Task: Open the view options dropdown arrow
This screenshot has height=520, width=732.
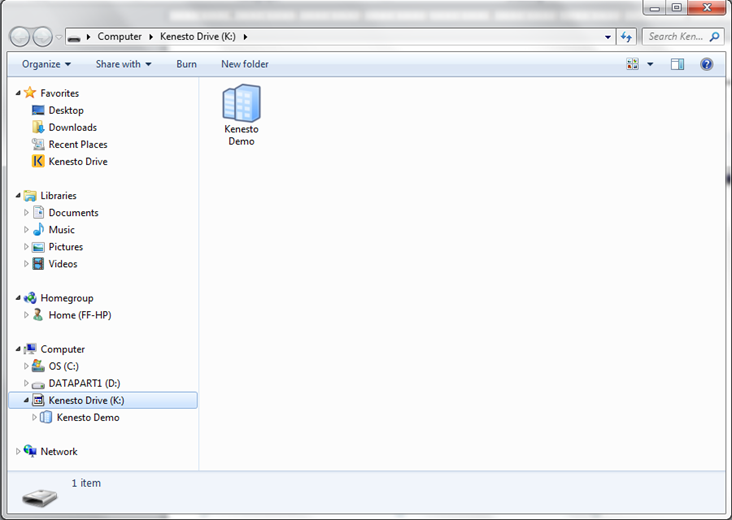Action: pyautogui.click(x=650, y=64)
